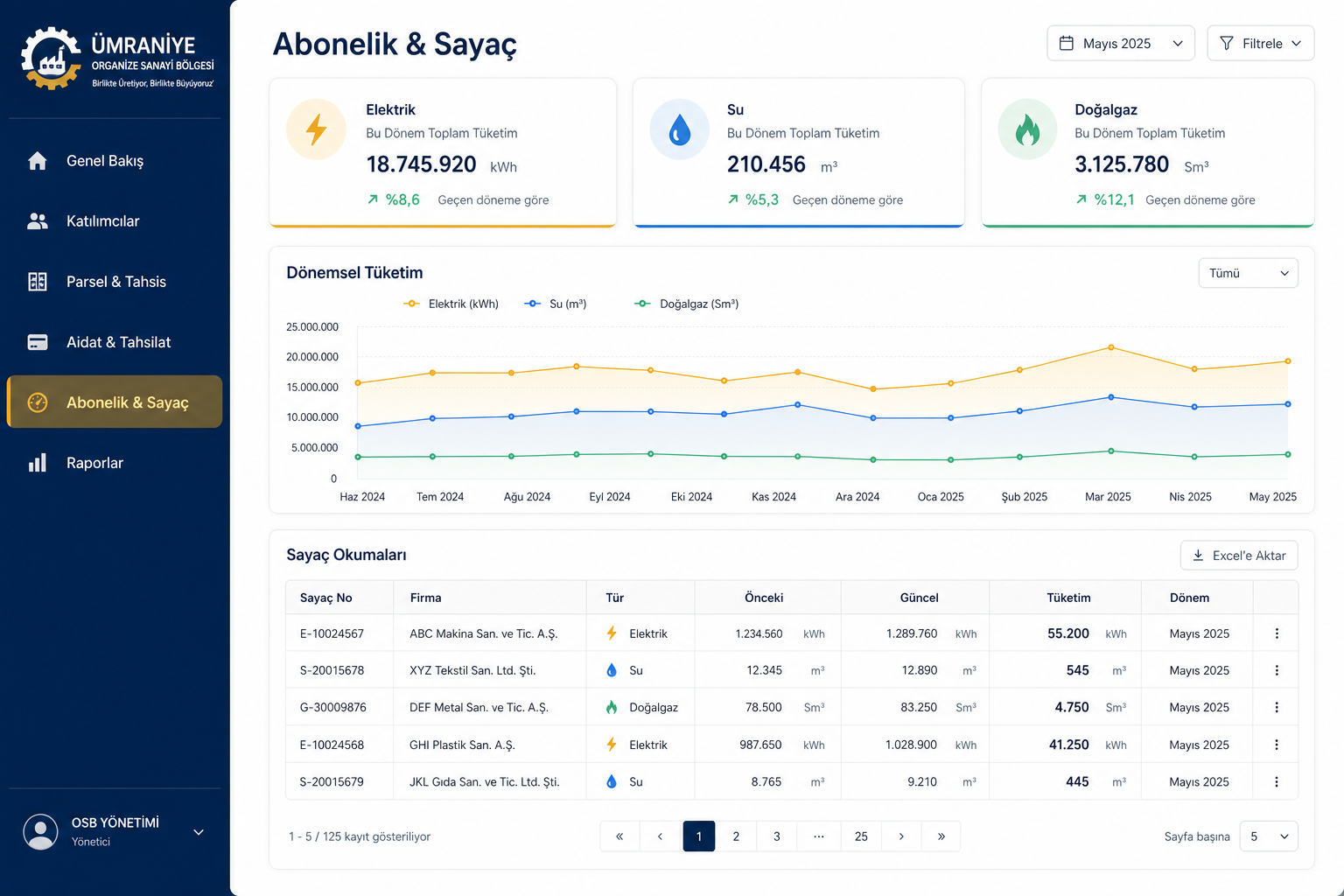This screenshot has height=896, width=1344.
Task: Click the Katılımcılar people icon
Action: tap(38, 221)
